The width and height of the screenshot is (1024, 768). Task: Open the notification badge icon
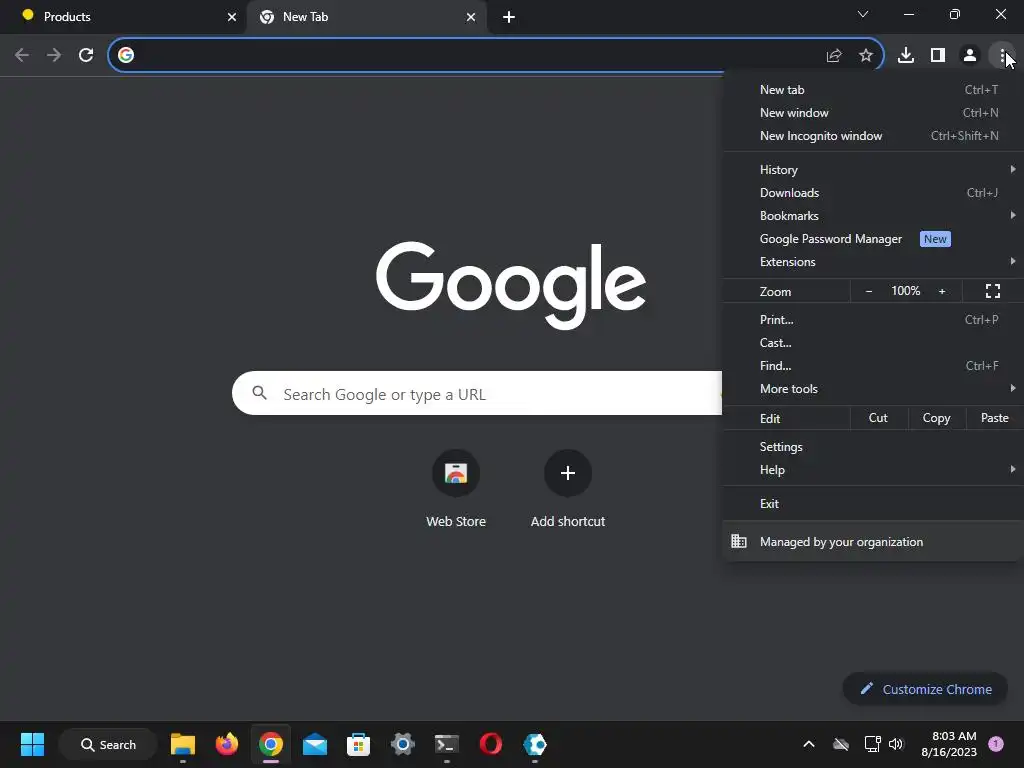point(996,744)
